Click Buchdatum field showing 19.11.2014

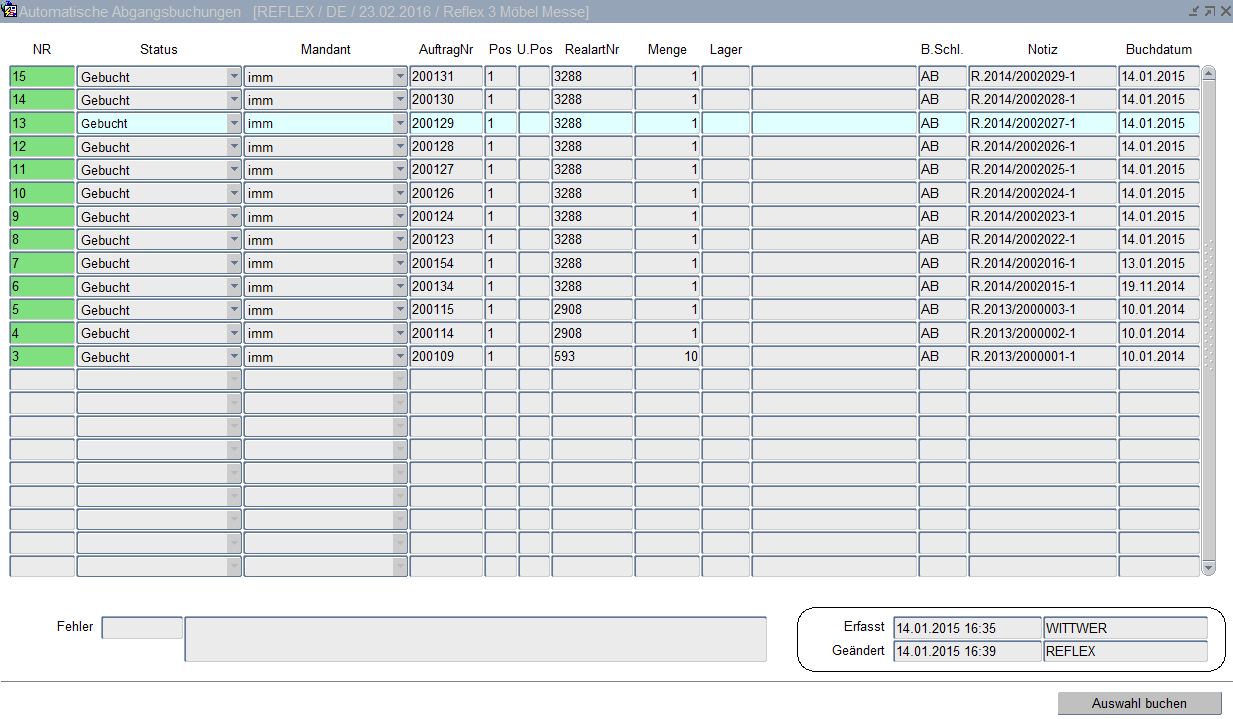point(1158,287)
